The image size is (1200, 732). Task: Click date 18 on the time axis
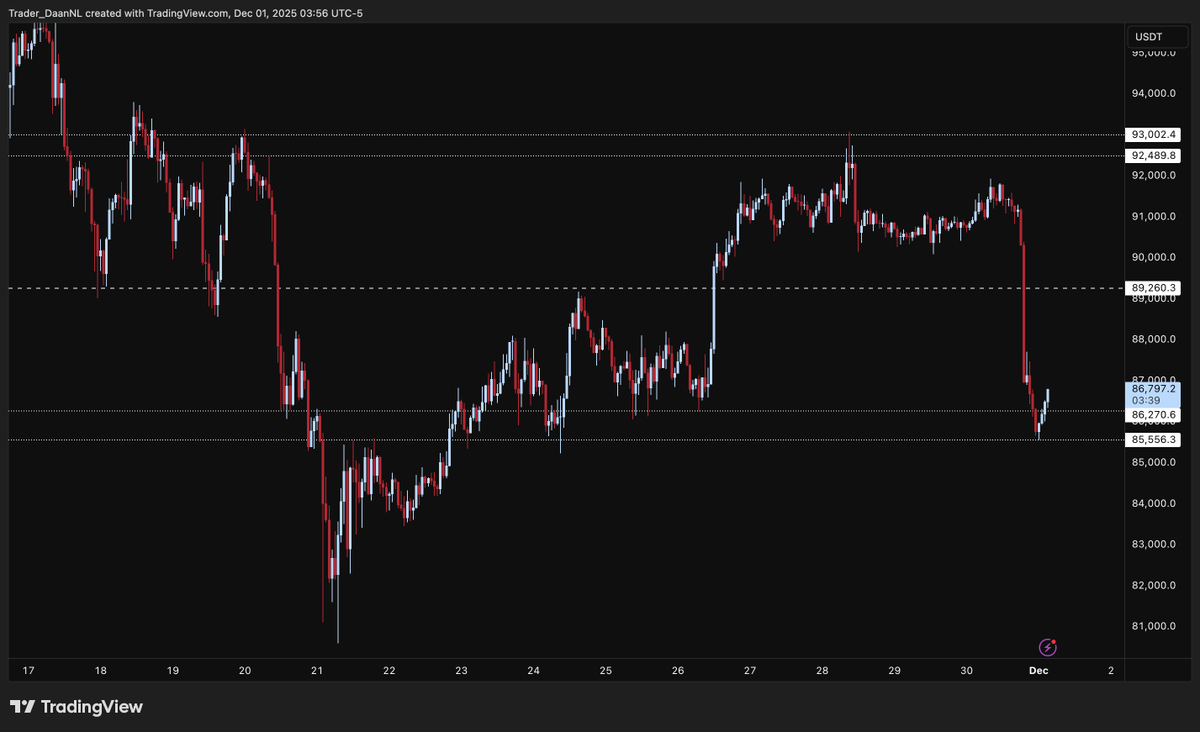(x=100, y=671)
